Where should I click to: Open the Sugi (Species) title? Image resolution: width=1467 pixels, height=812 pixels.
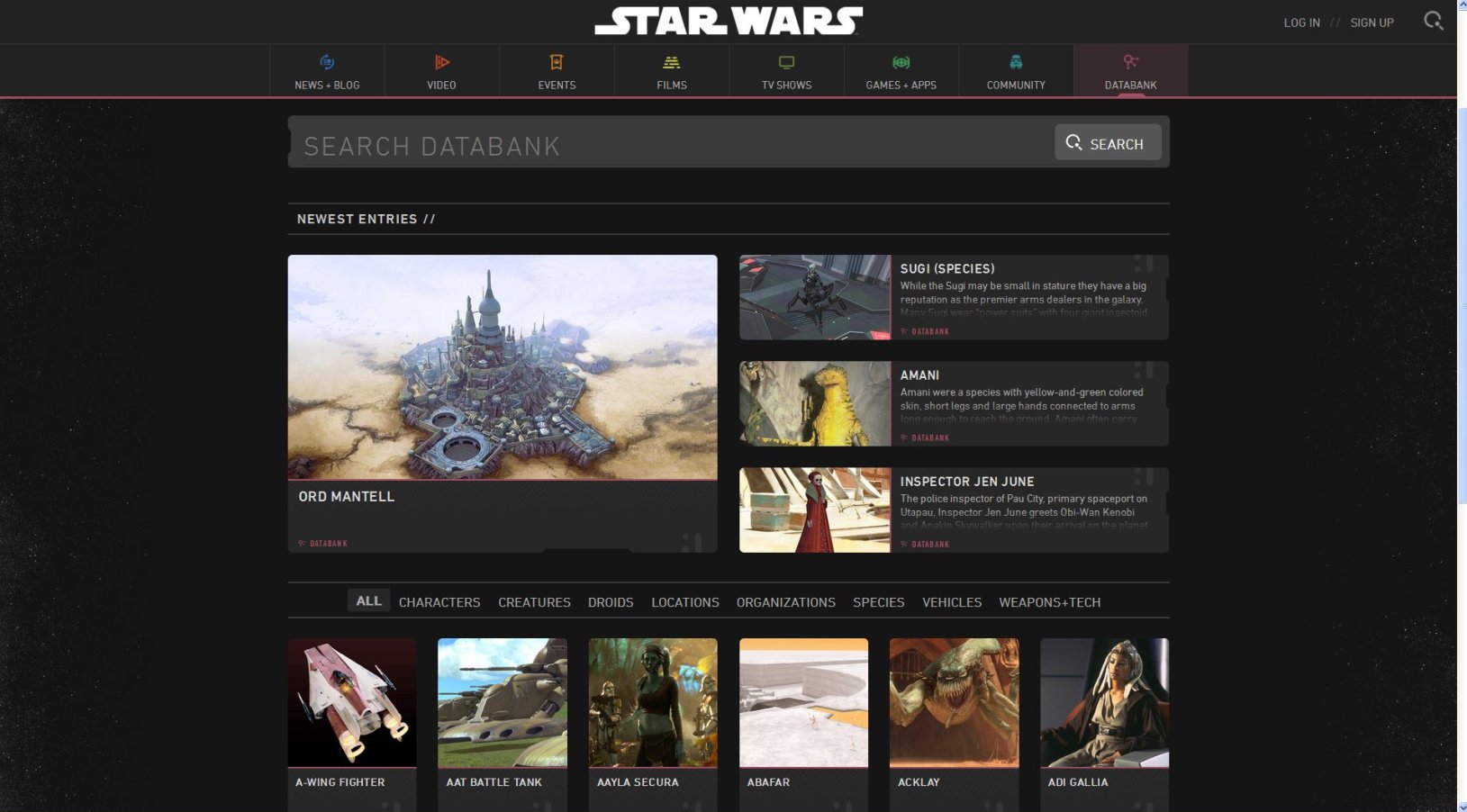point(947,268)
